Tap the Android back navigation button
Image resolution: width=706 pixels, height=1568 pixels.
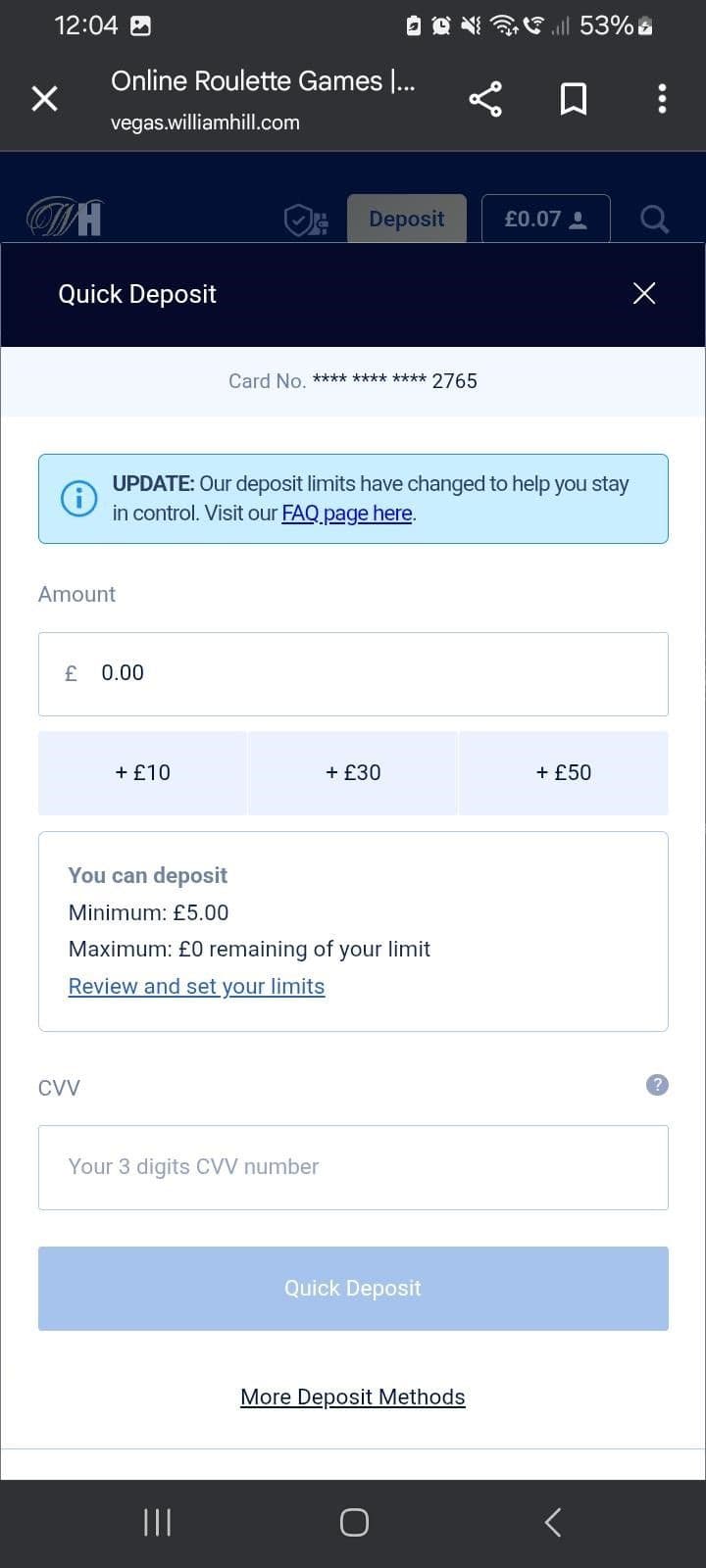click(x=551, y=1522)
